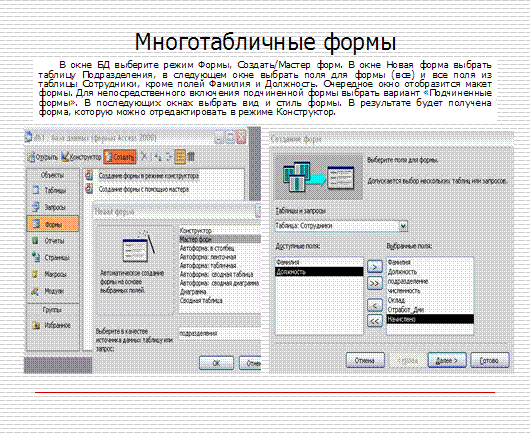Open the Макросы objects section
The image size is (531, 437).
tap(52, 274)
